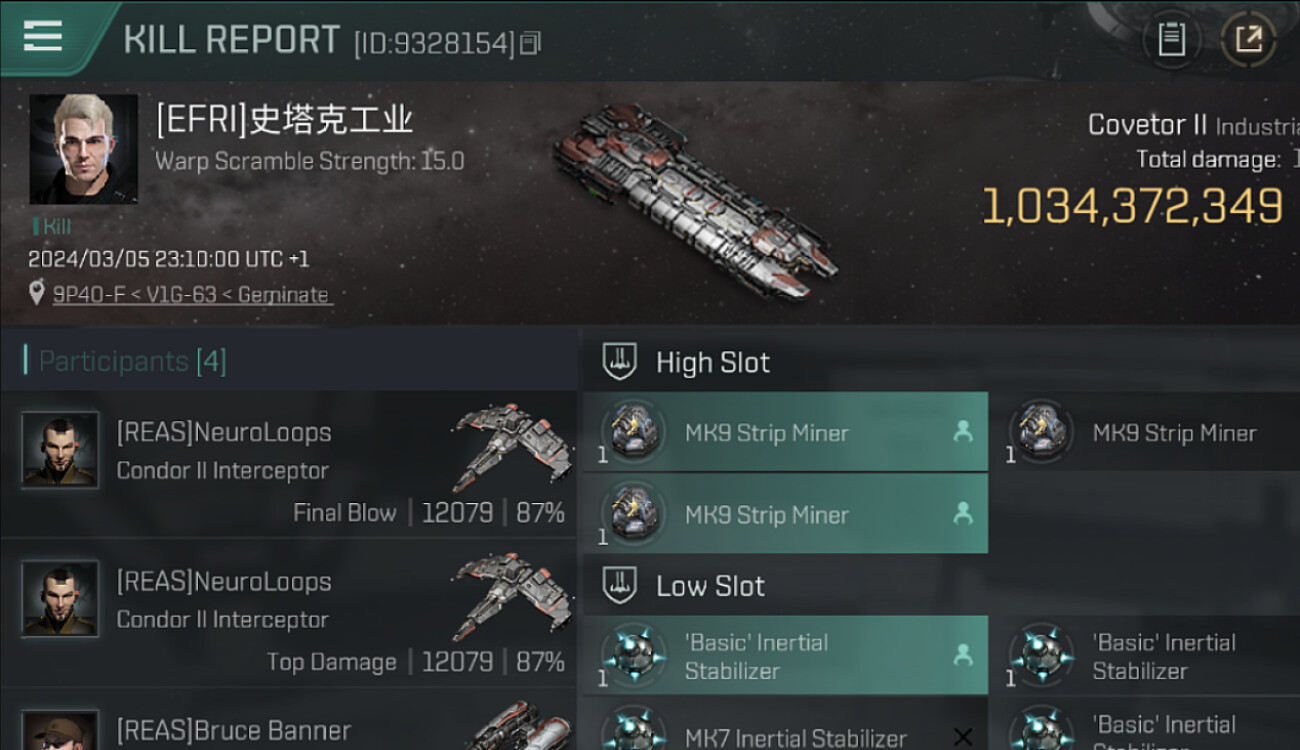Open Final Blow NeuroLoops portrait

pyautogui.click(x=60, y=449)
